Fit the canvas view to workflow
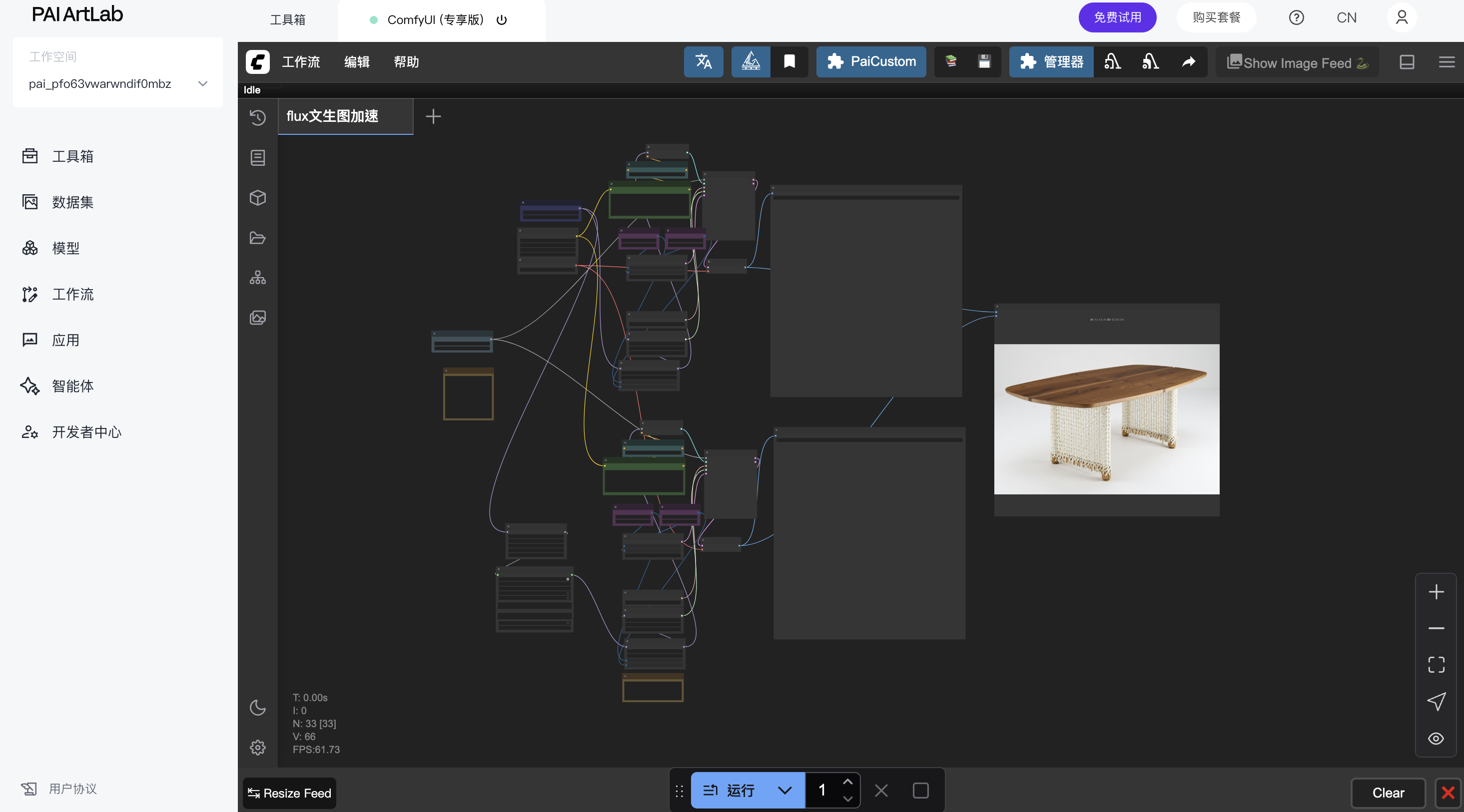 pos(1436,664)
